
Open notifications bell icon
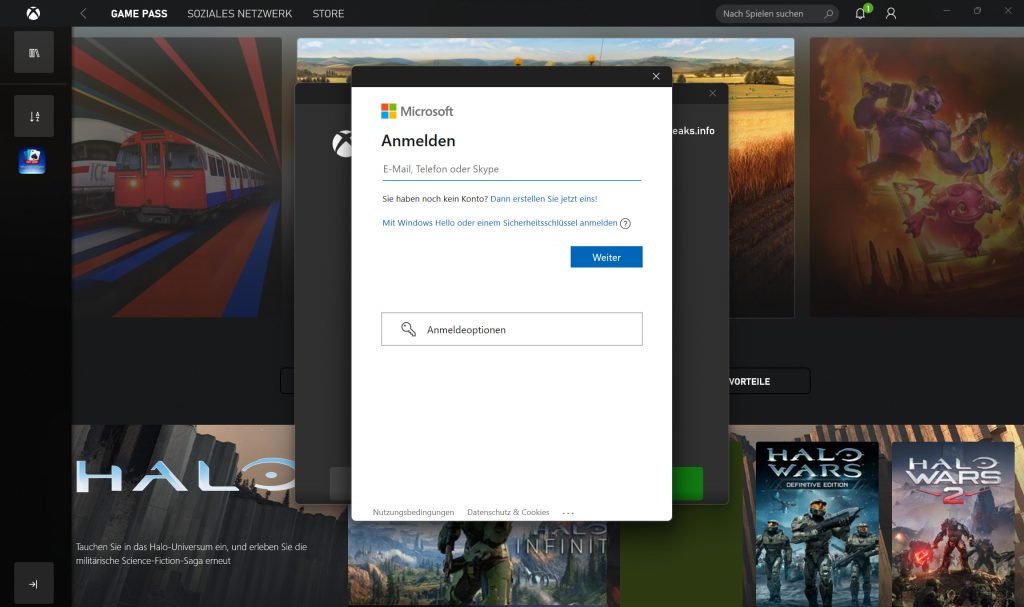pyautogui.click(x=861, y=13)
